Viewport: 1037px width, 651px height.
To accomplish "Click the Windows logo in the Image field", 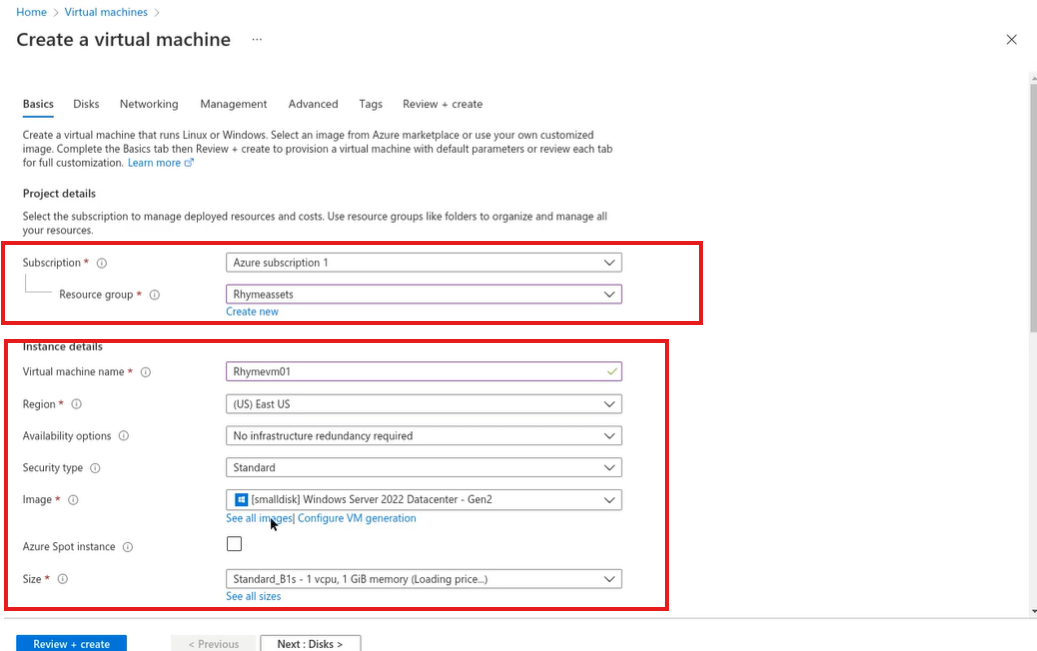I will point(241,499).
